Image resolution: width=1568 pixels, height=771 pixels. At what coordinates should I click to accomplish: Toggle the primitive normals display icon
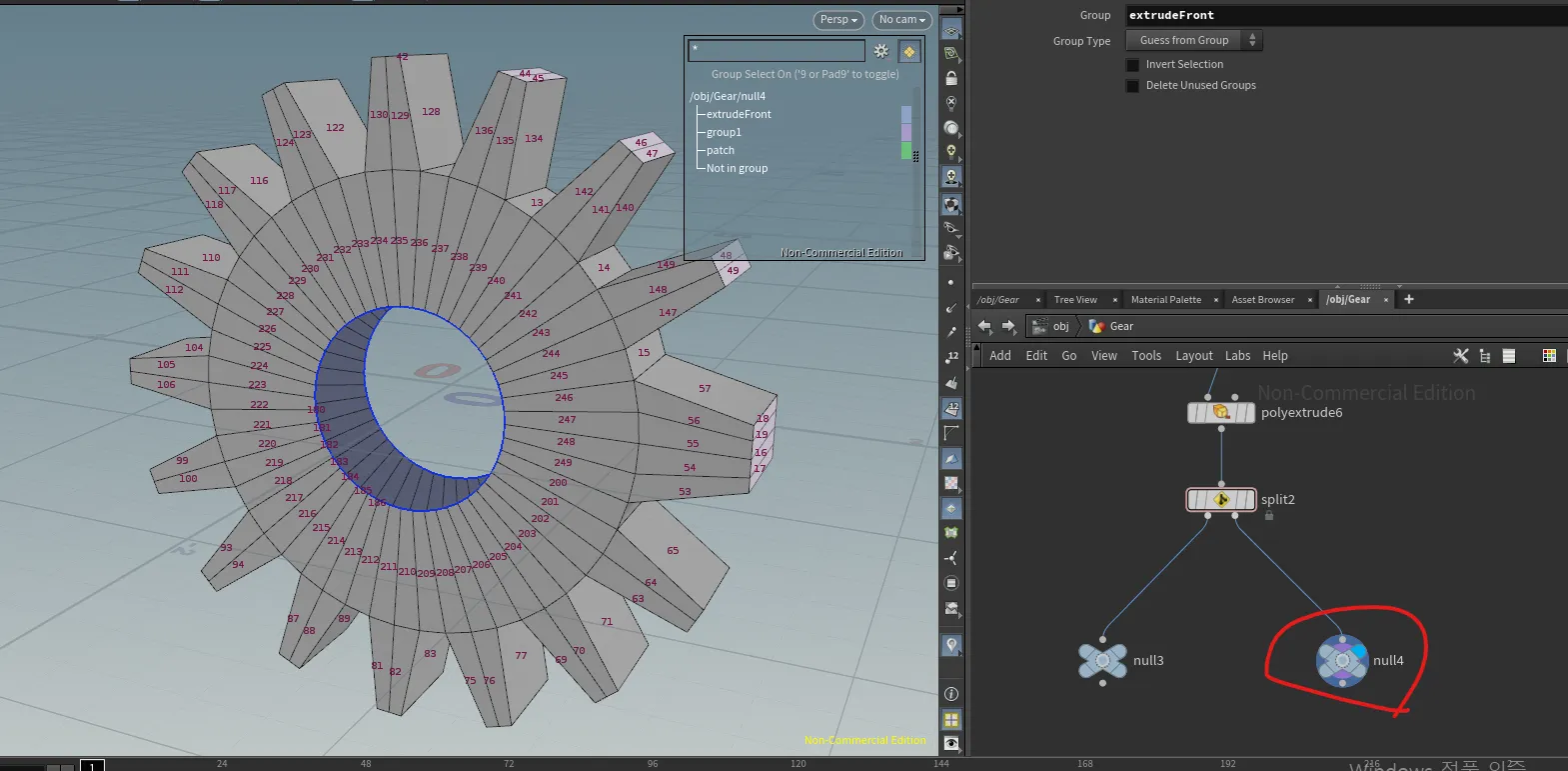point(951,383)
